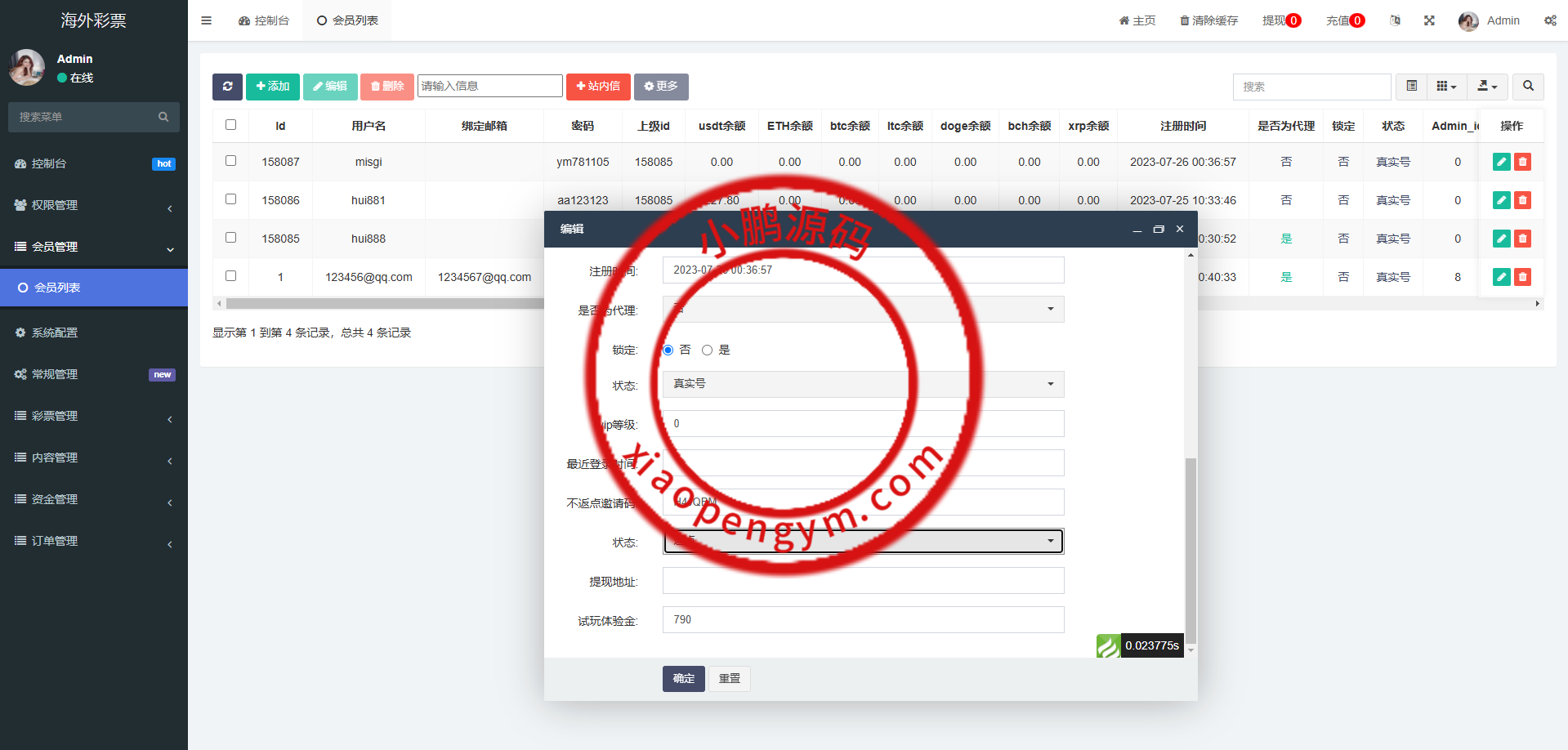The image size is (1568, 750).
Task: Tick the select-all checkbox in table header
Action: point(230,125)
